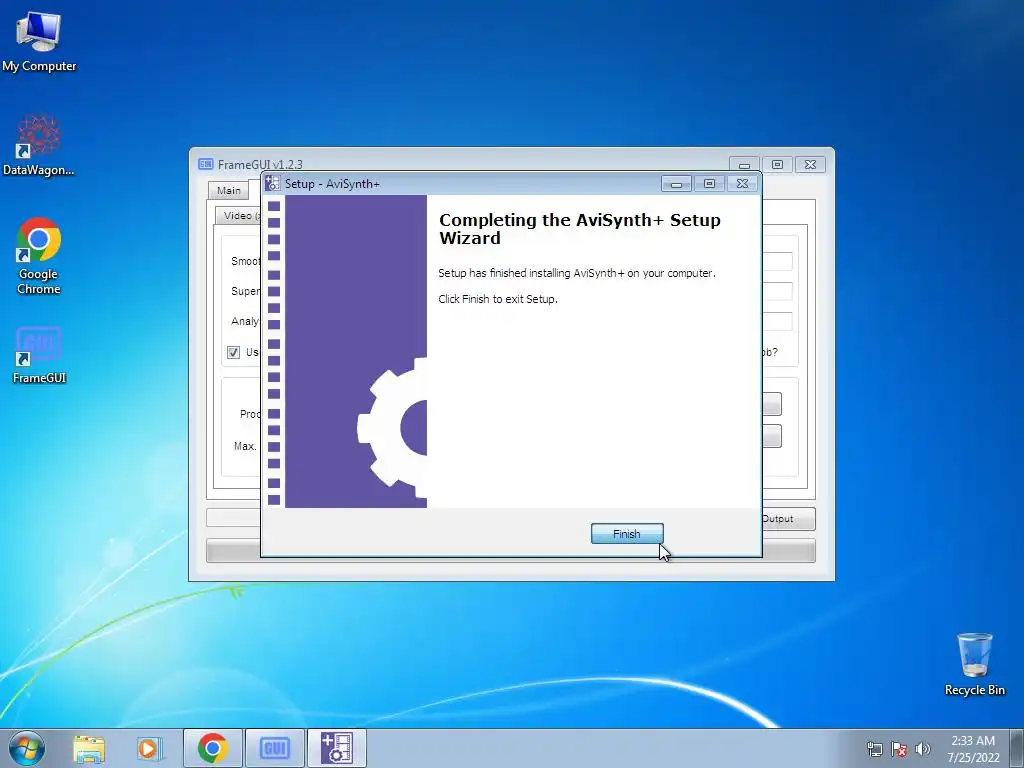The width and height of the screenshot is (1024, 768).
Task: Toggle the checked 'Us...' checkbox in FrameGUI
Action: point(233,353)
